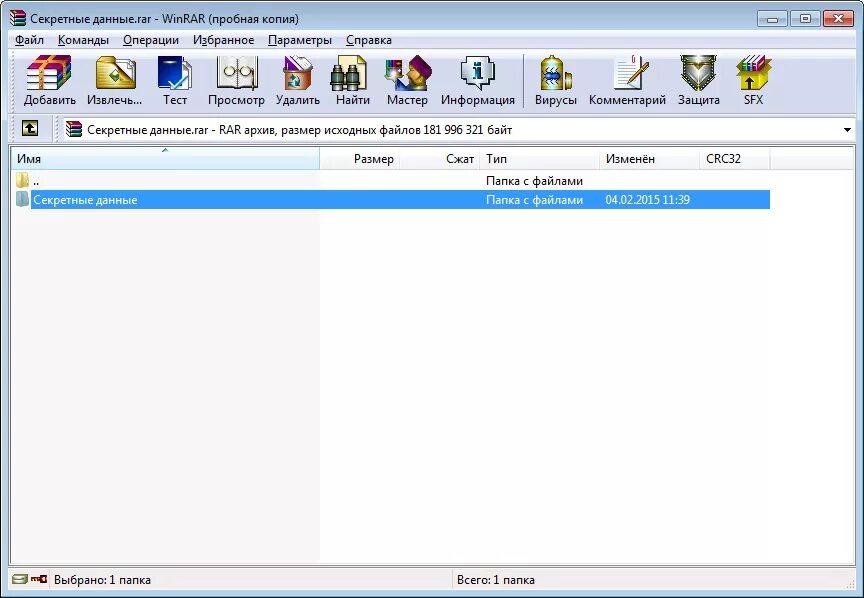This screenshot has height=598, width=864.
Task: Sort by the Размер column header
Action: [360, 159]
